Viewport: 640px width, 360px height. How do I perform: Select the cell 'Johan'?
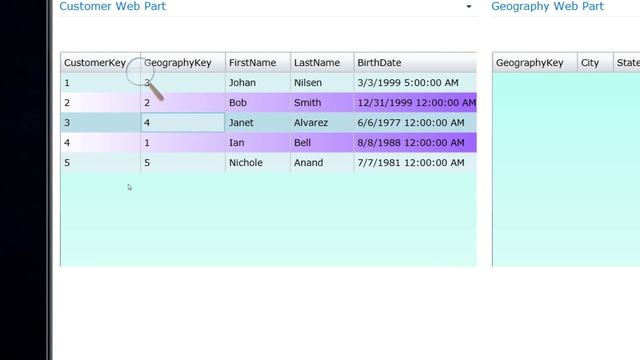258,82
